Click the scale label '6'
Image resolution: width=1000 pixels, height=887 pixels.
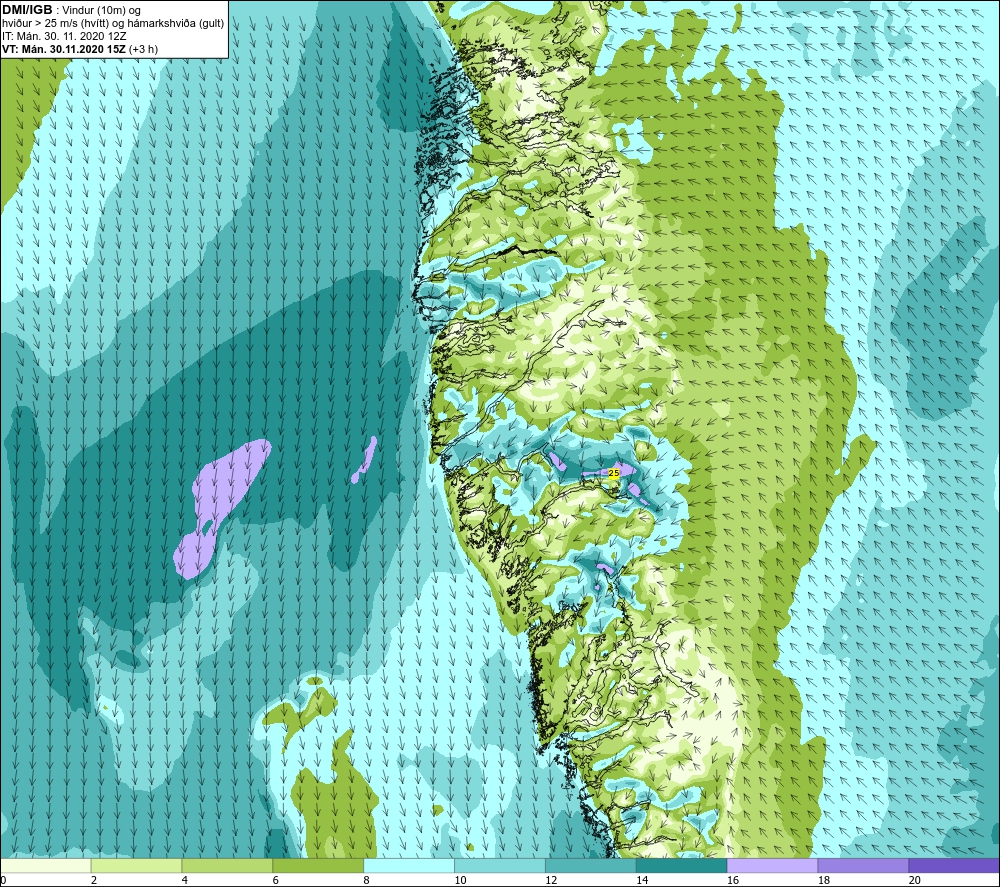pos(276,881)
